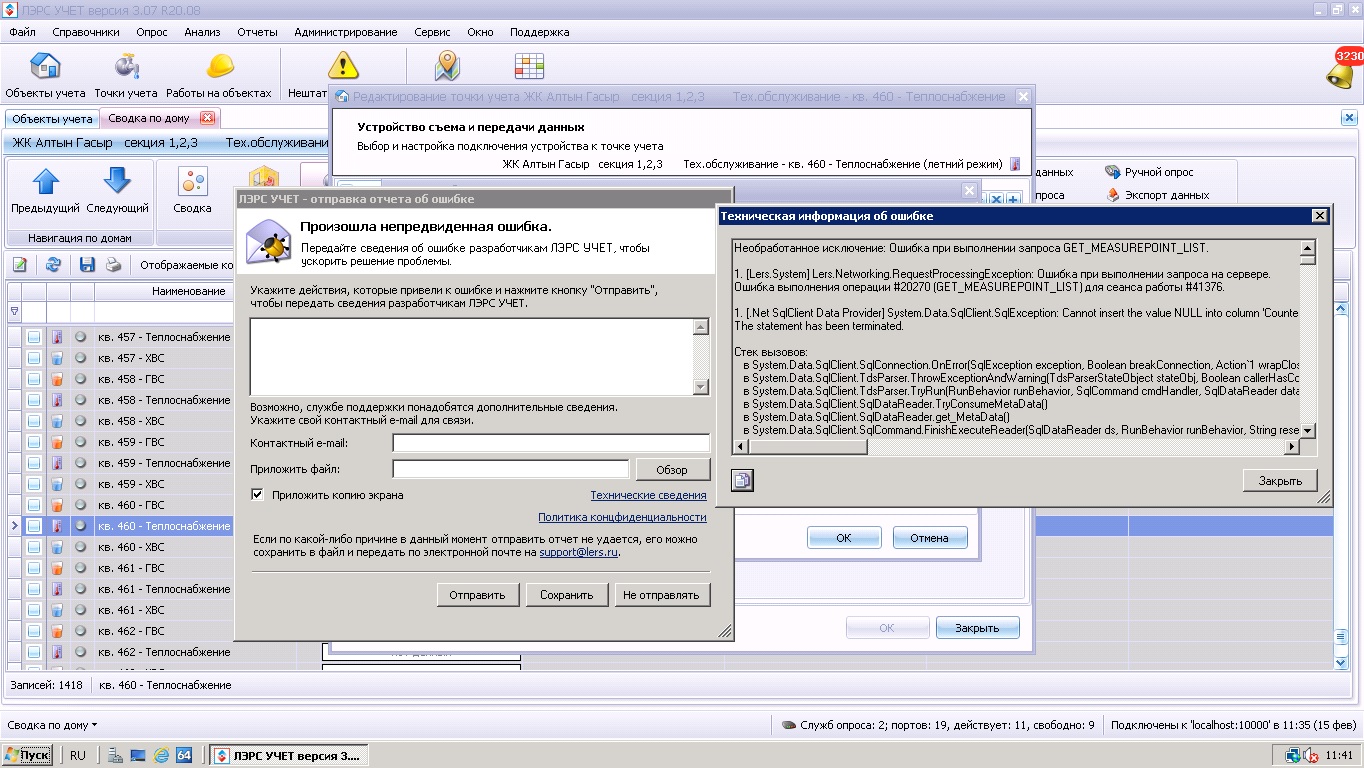Click the Не отправлять button
This screenshot has width=1364, height=768.
[661, 594]
